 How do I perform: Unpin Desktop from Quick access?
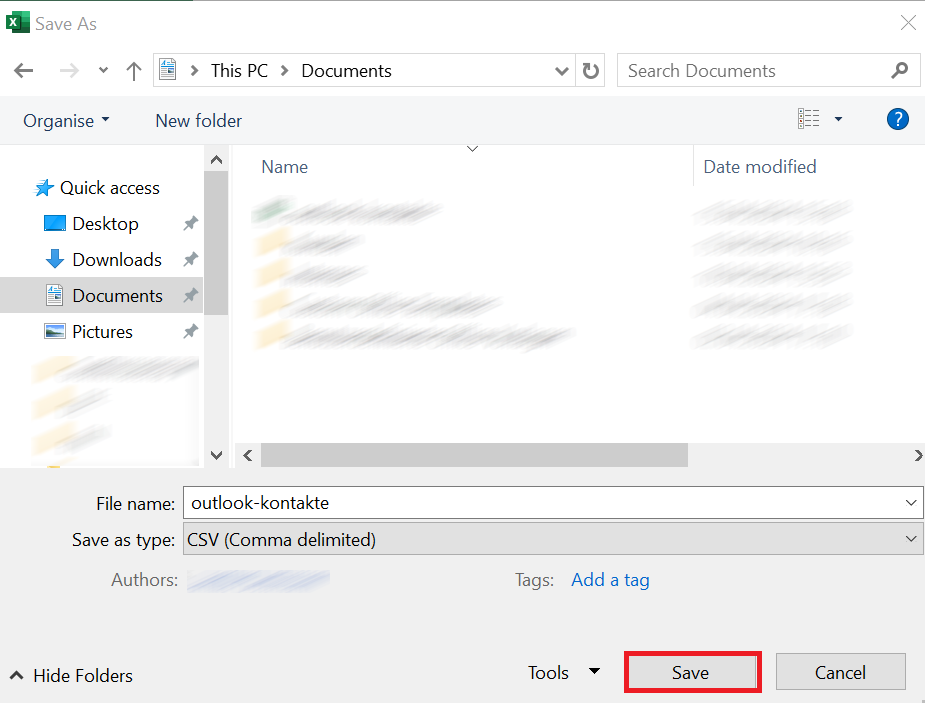pyautogui.click(x=190, y=223)
